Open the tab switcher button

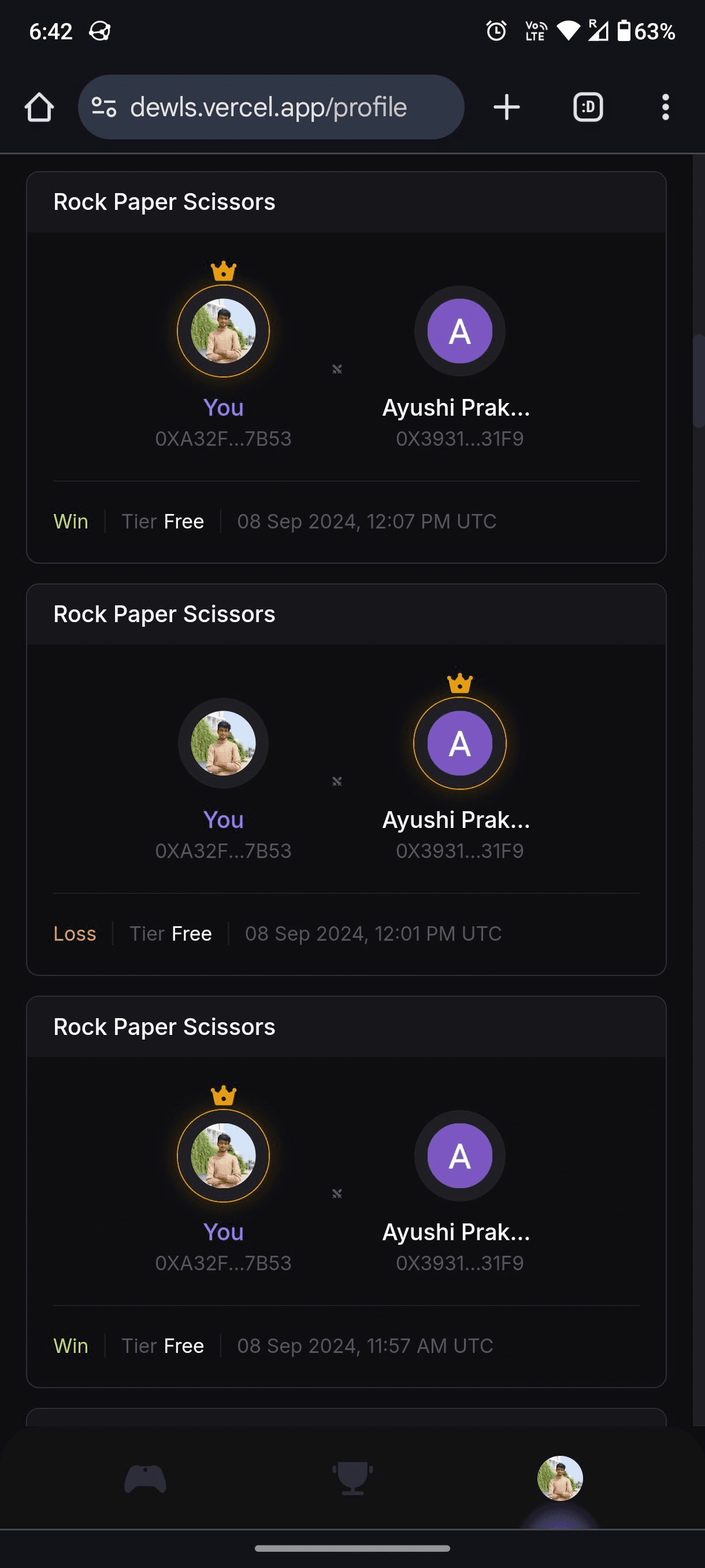(x=588, y=107)
